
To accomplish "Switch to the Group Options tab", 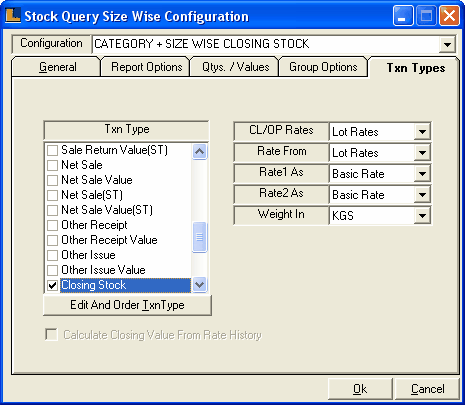I will (x=323, y=67).
